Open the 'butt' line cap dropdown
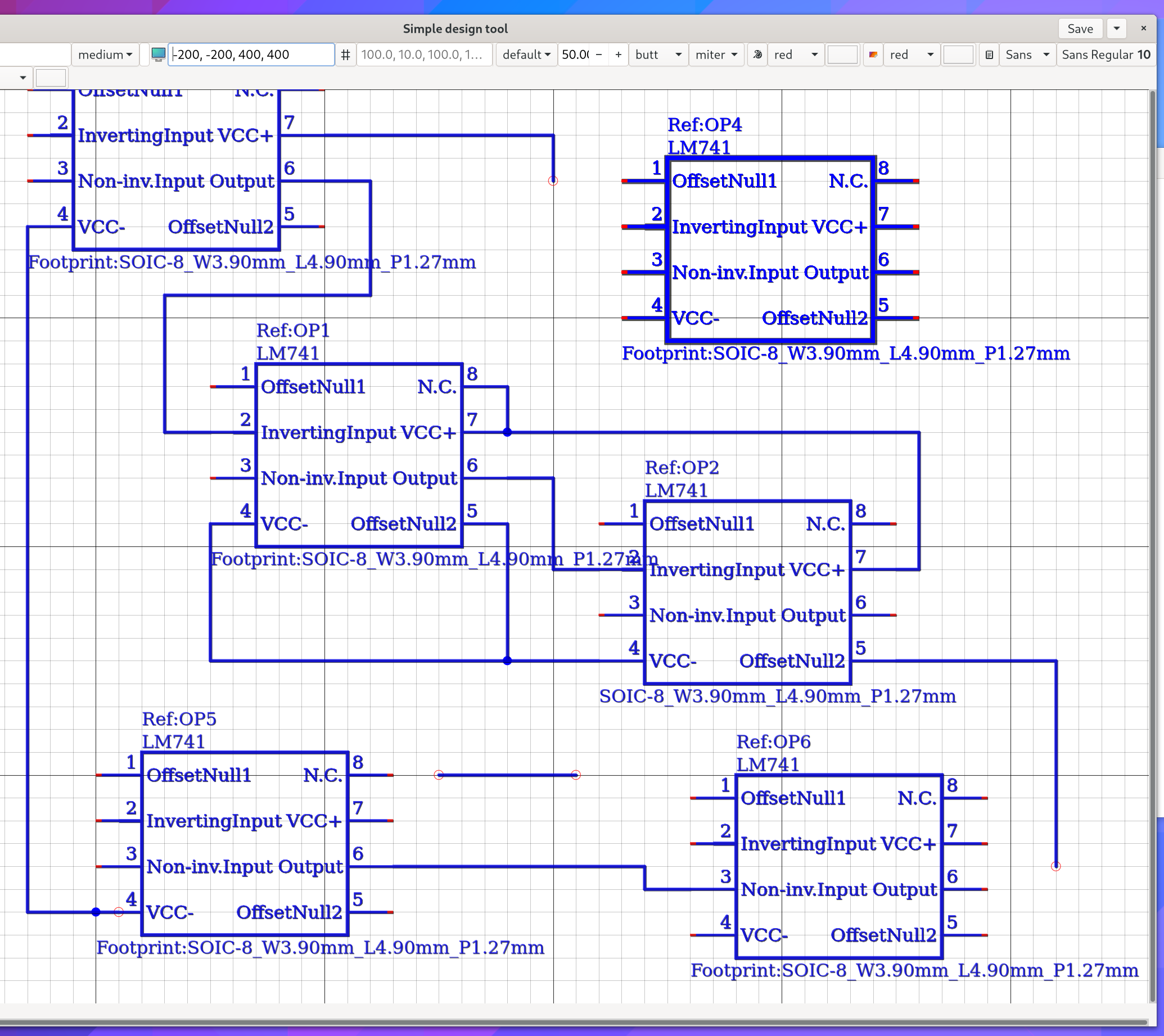 657,54
